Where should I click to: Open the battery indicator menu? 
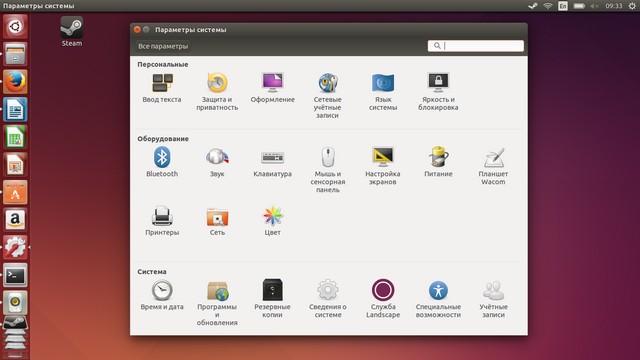click(x=579, y=6)
